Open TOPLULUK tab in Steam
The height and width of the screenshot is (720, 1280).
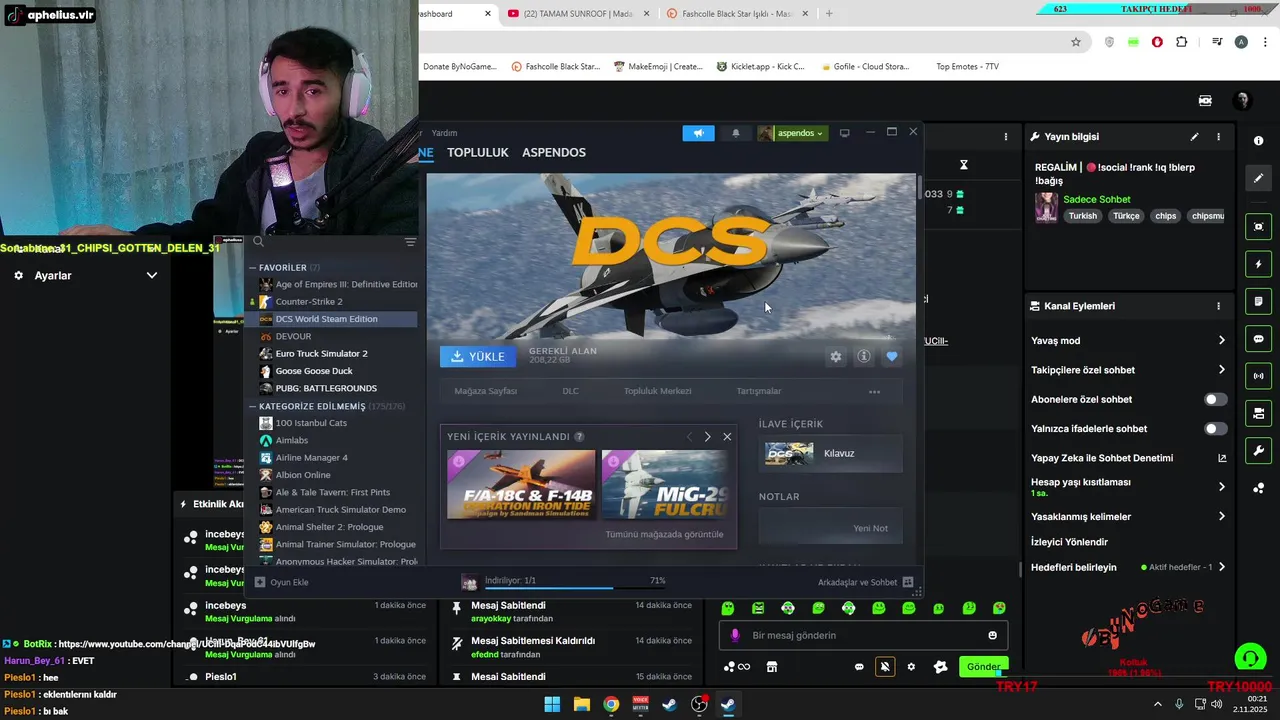tap(478, 152)
